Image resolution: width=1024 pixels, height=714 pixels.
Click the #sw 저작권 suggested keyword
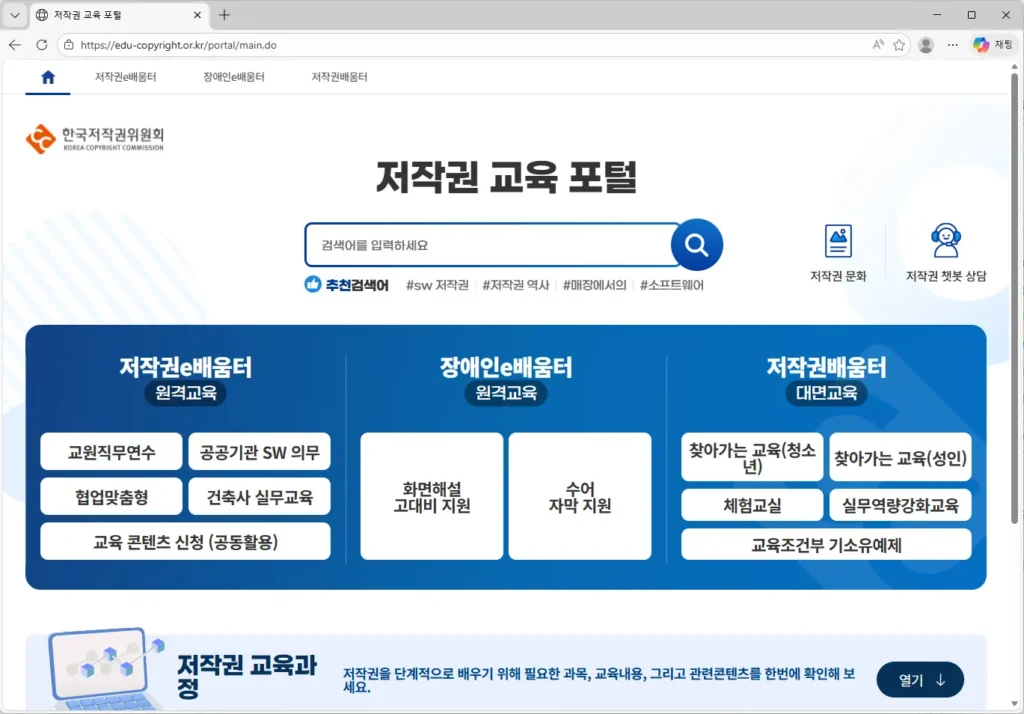click(437, 285)
